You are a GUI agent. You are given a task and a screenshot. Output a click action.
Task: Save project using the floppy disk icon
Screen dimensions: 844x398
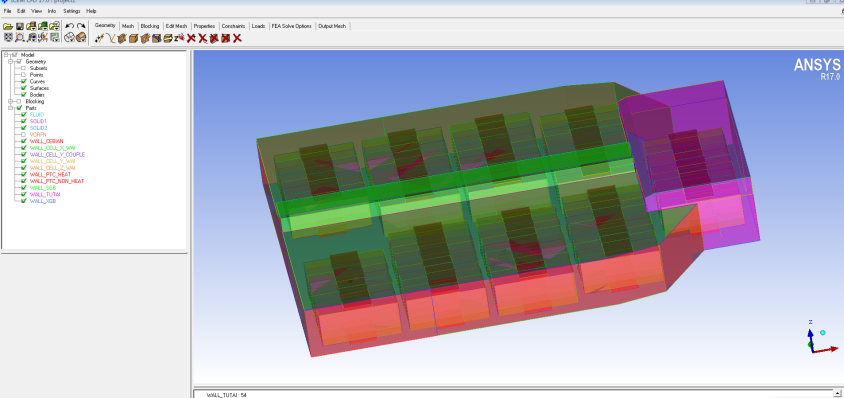pos(19,26)
